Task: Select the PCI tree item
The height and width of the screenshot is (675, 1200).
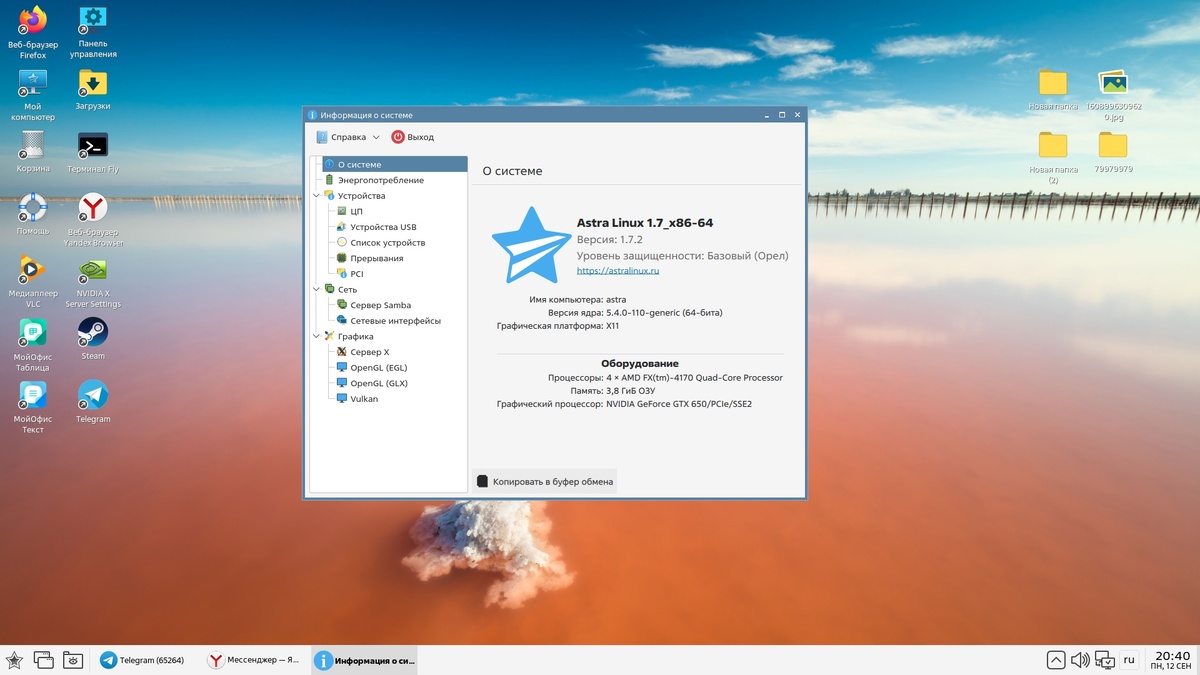Action: click(350, 274)
